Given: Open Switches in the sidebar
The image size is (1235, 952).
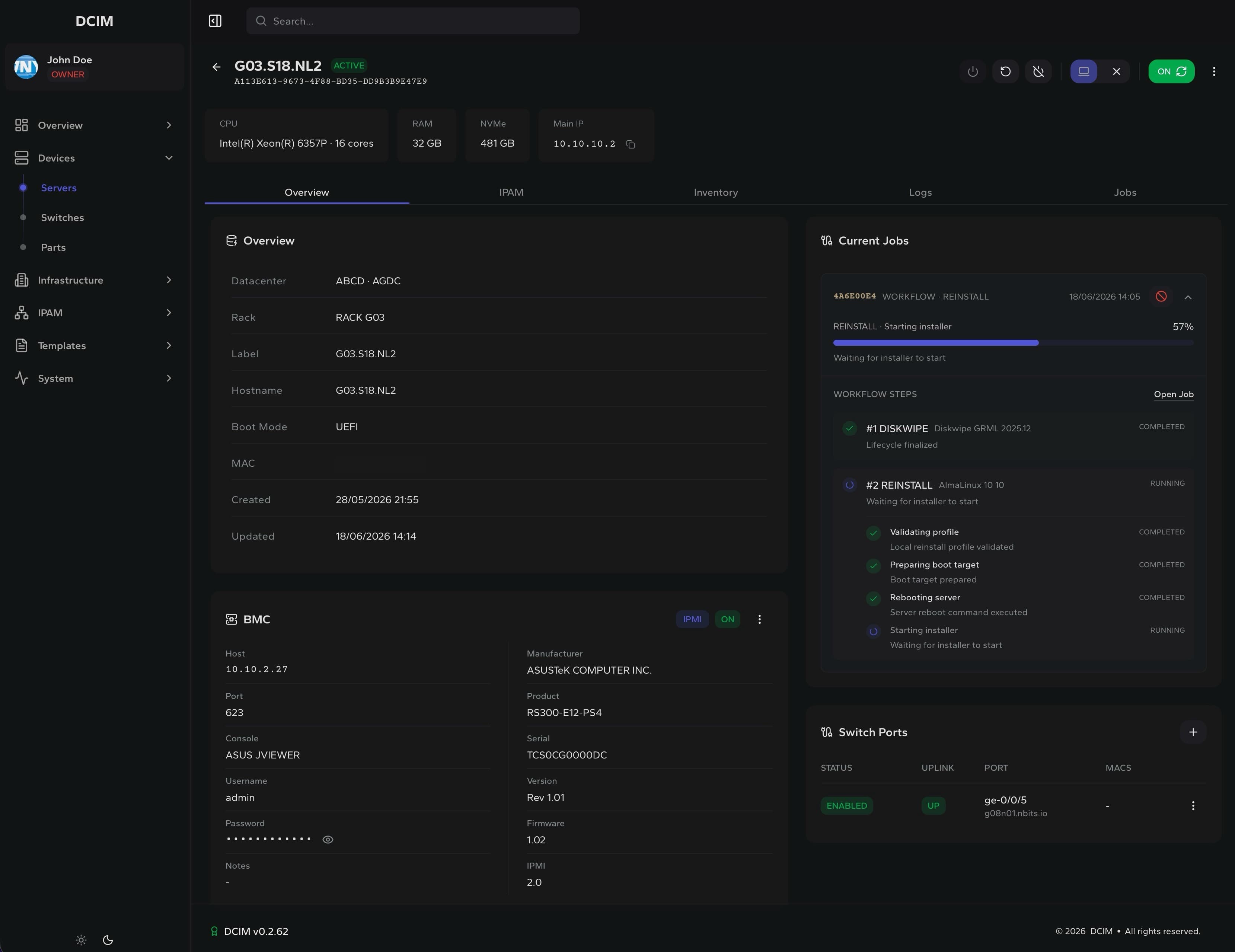Looking at the screenshot, I should 62,218.
